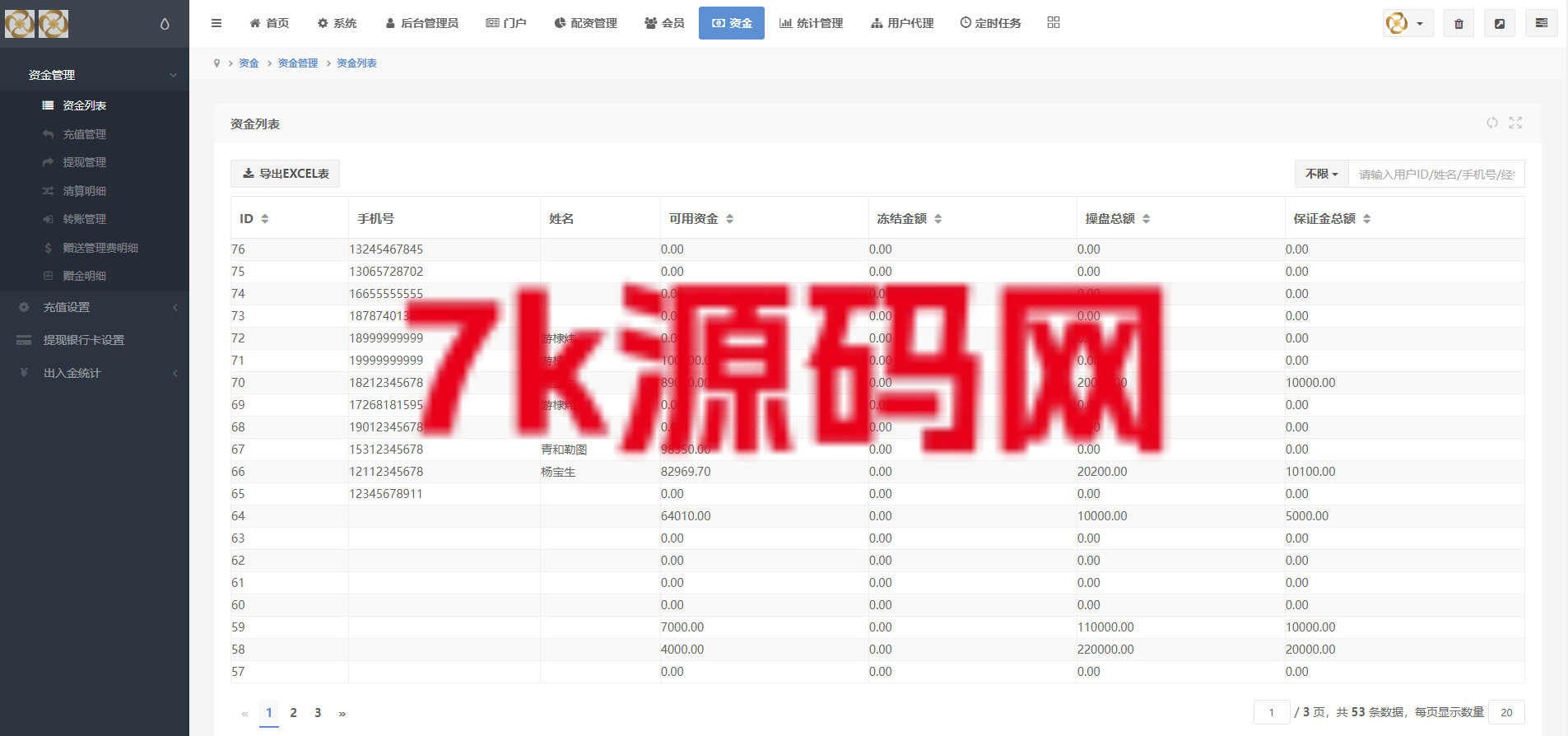Viewport: 1568px width, 736px height.
Task: Open 后台管理员 top menu
Action: (x=422, y=23)
